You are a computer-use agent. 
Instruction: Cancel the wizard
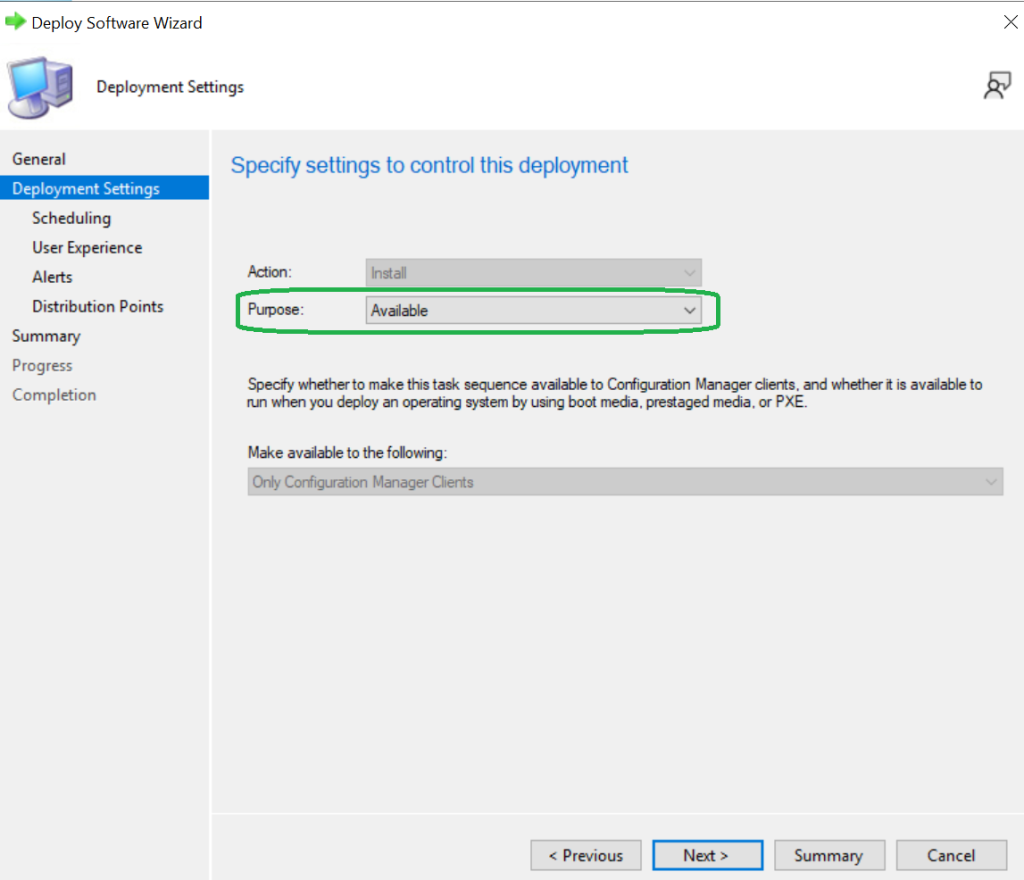(x=952, y=855)
